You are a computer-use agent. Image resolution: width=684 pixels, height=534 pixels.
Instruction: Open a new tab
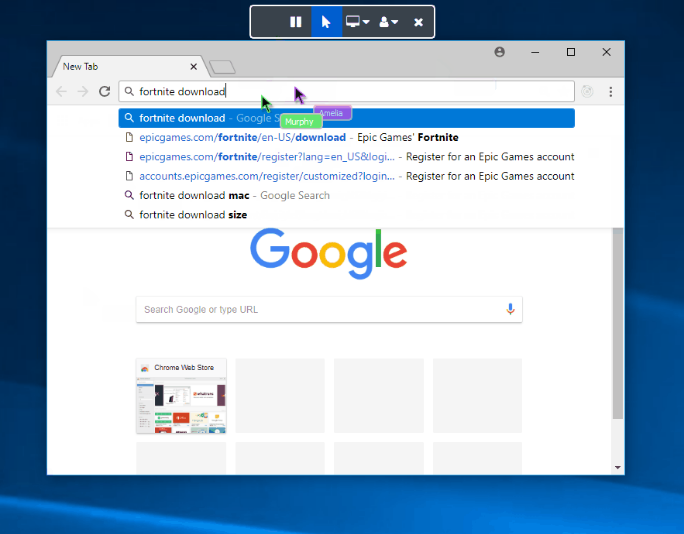[224, 67]
